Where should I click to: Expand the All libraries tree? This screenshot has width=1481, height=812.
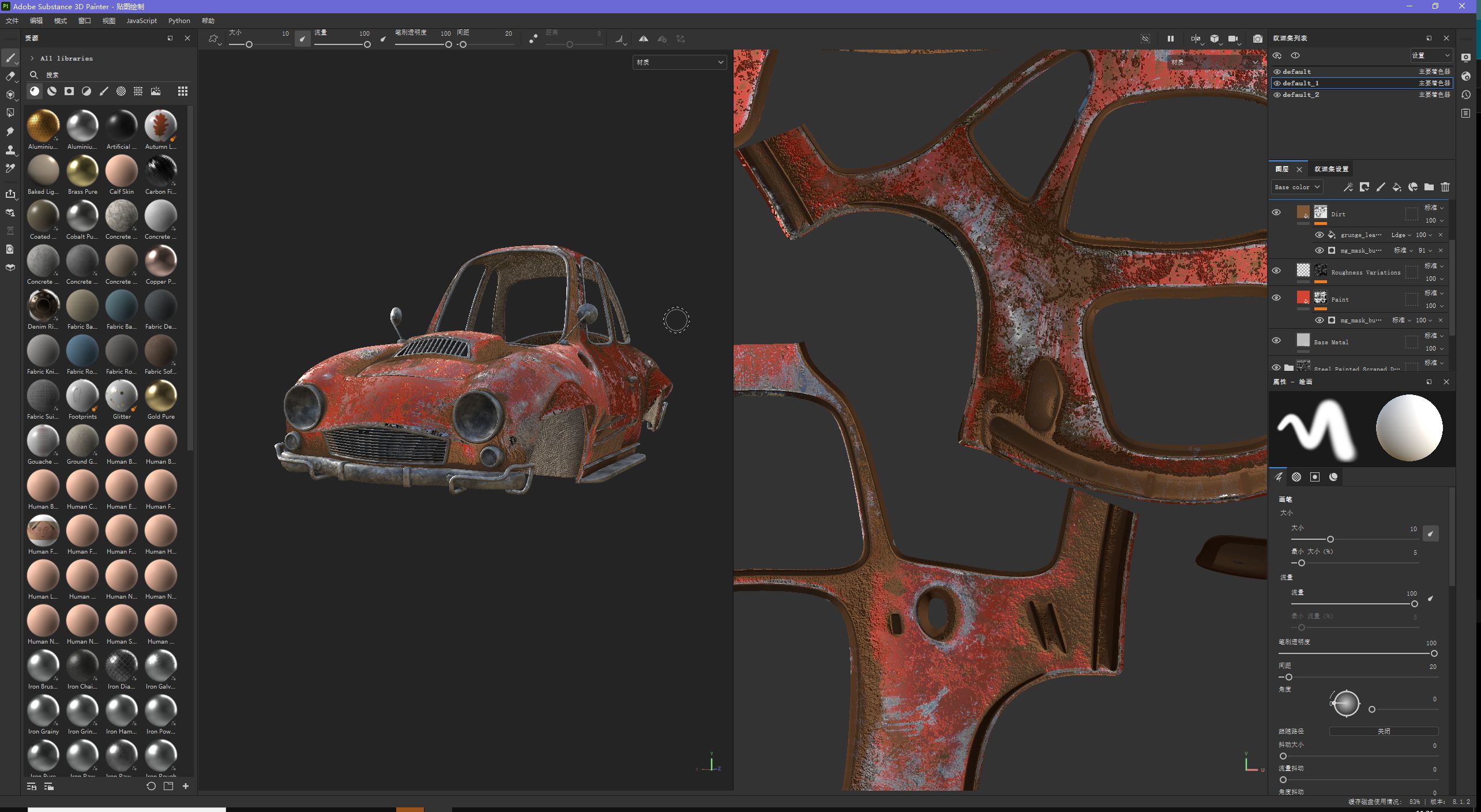pyautogui.click(x=32, y=58)
